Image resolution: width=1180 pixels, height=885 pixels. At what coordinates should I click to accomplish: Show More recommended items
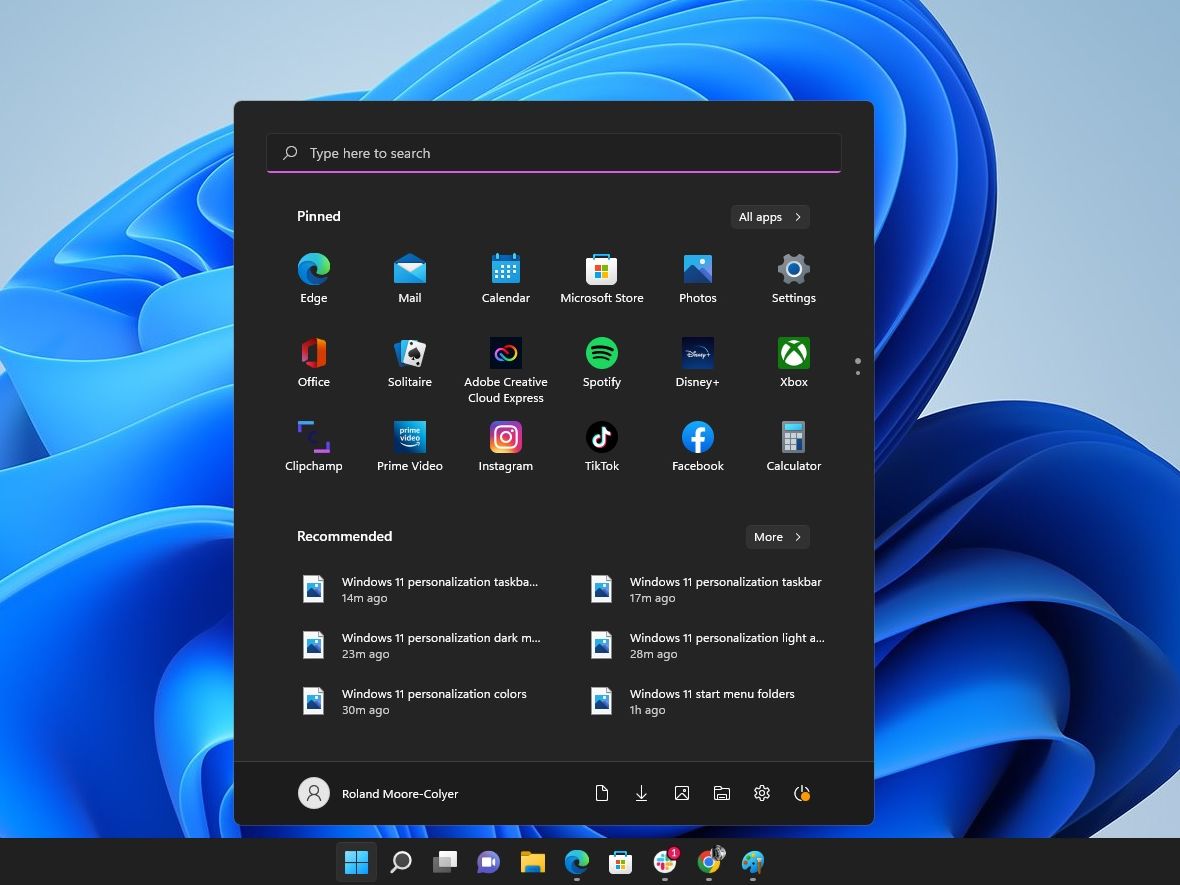pos(777,536)
